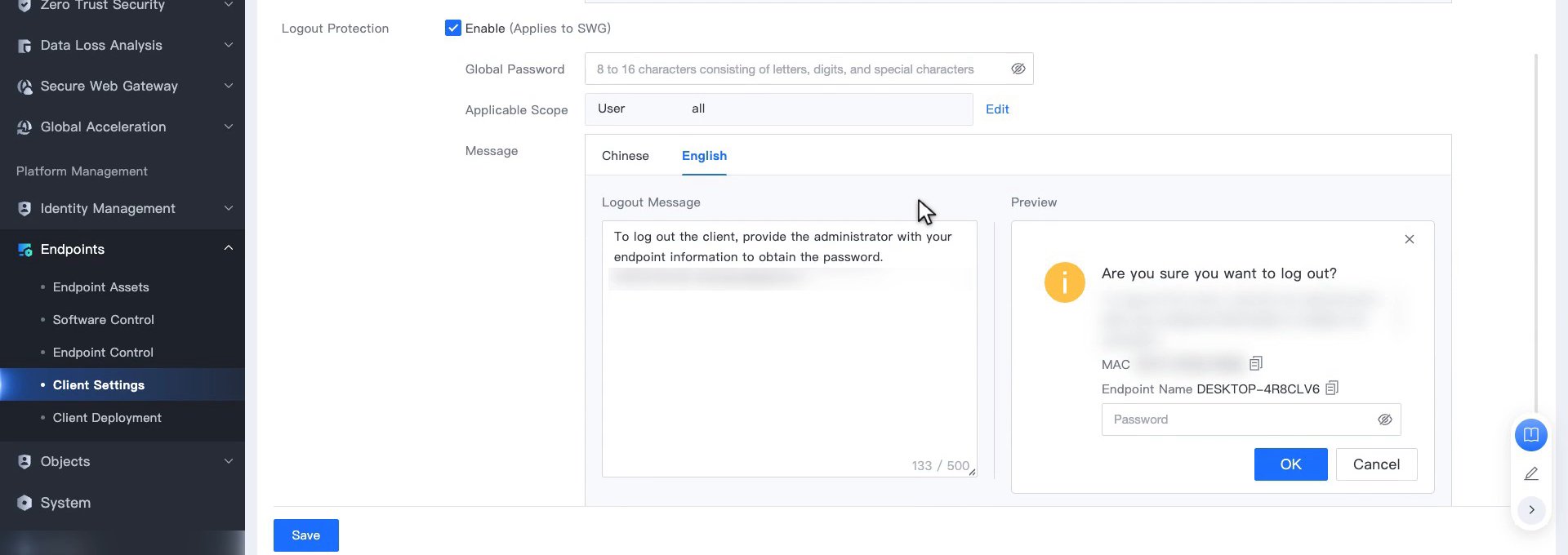Viewport: 1568px width, 555px height.
Task: Open the feedback pencil floating icon
Action: (1531, 473)
